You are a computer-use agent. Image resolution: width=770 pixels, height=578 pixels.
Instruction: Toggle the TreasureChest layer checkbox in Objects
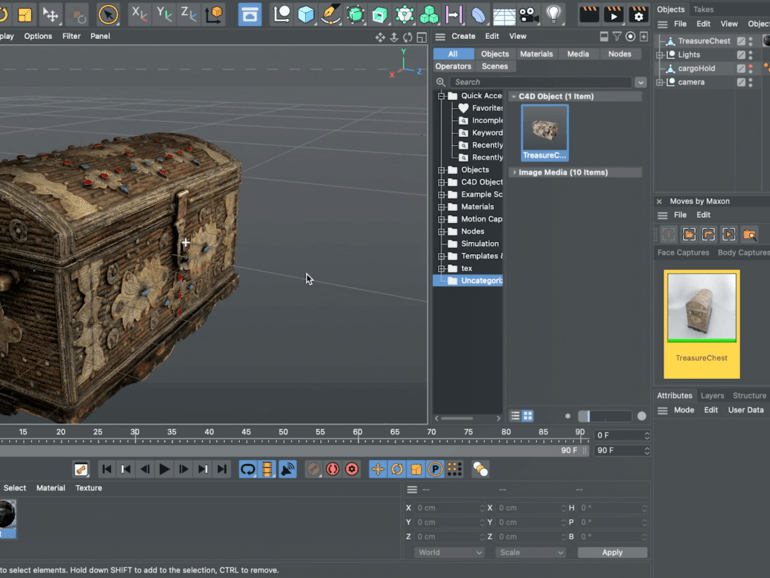point(741,41)
